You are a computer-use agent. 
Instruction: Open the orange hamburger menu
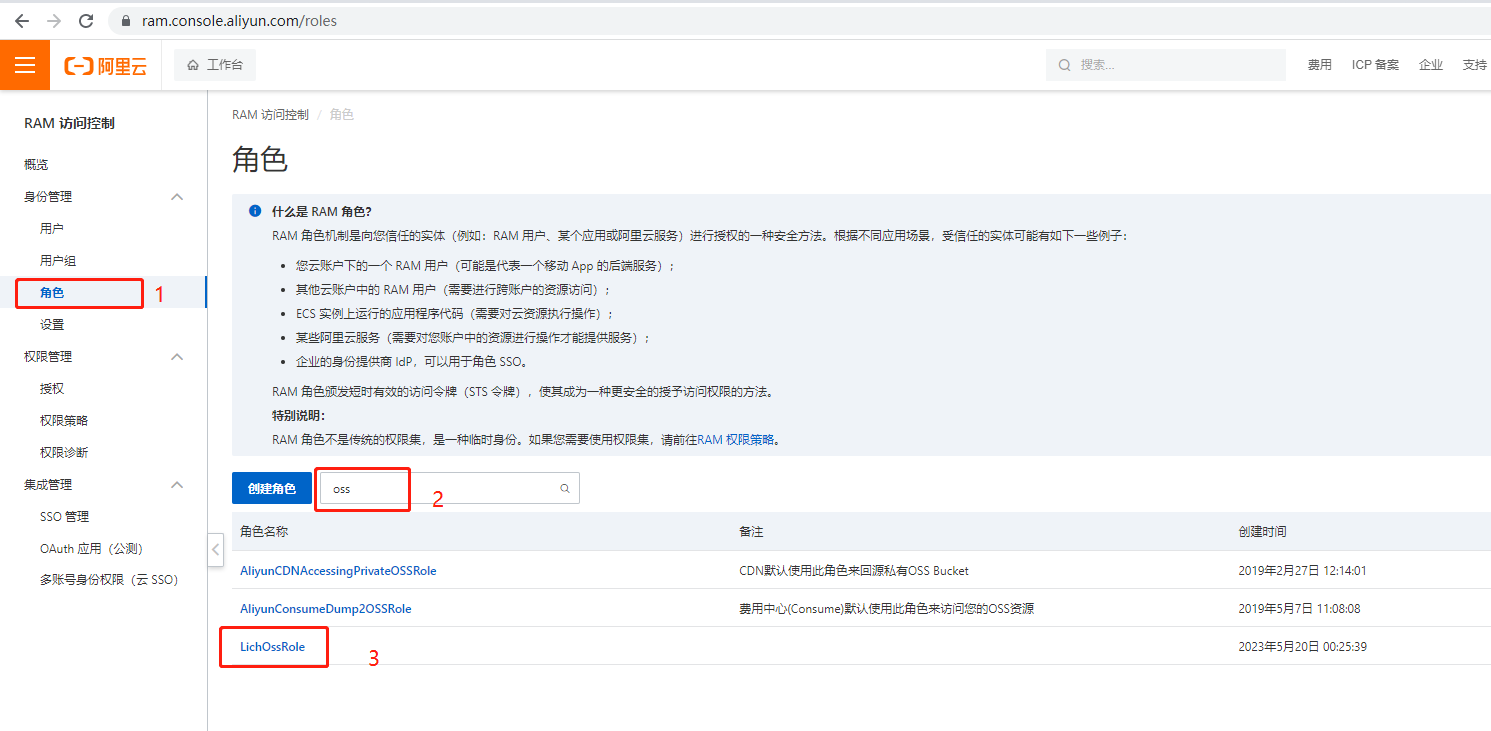click(x=25, y=65)
